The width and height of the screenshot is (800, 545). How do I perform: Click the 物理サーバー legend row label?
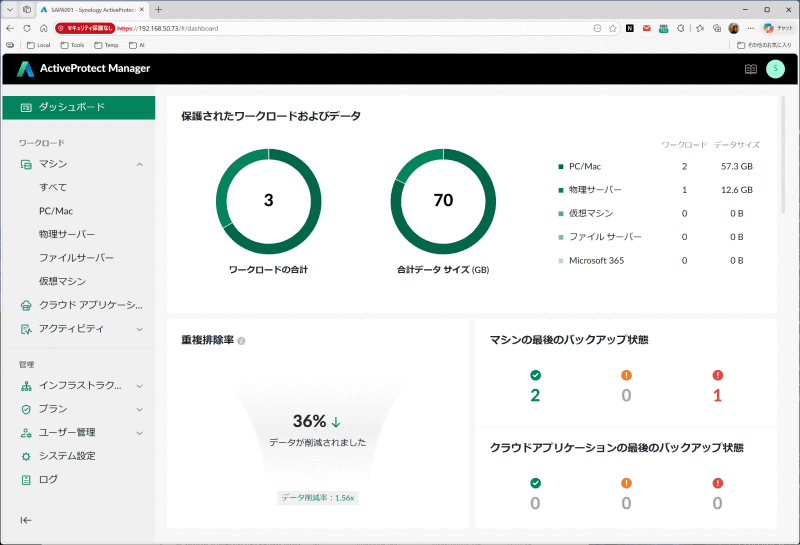coord(595,190)
